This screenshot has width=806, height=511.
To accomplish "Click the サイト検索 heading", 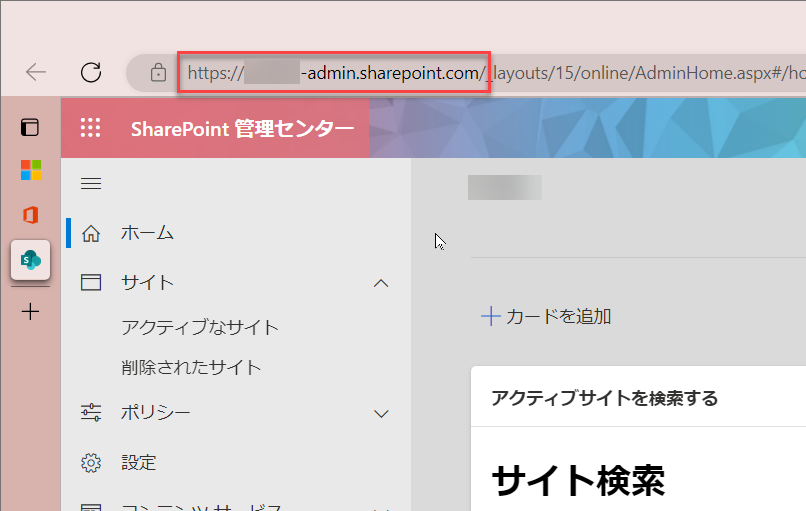I will 578,481.
